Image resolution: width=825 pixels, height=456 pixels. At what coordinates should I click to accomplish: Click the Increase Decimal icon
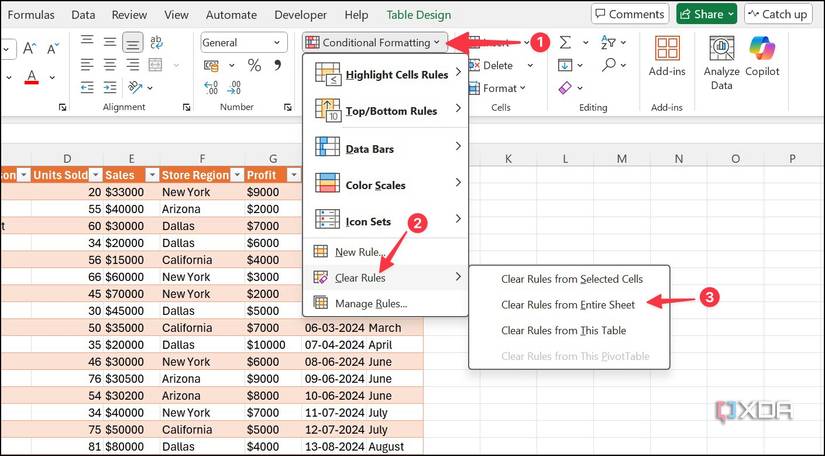[x=211, y=87]
